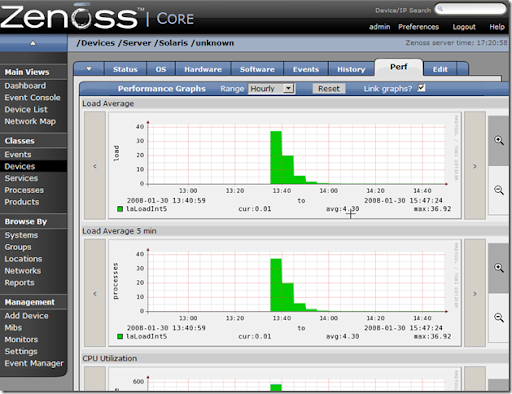The image size is (512, 394).
Task: Zoom out on the Load Average graph
Action: (499, 190)
